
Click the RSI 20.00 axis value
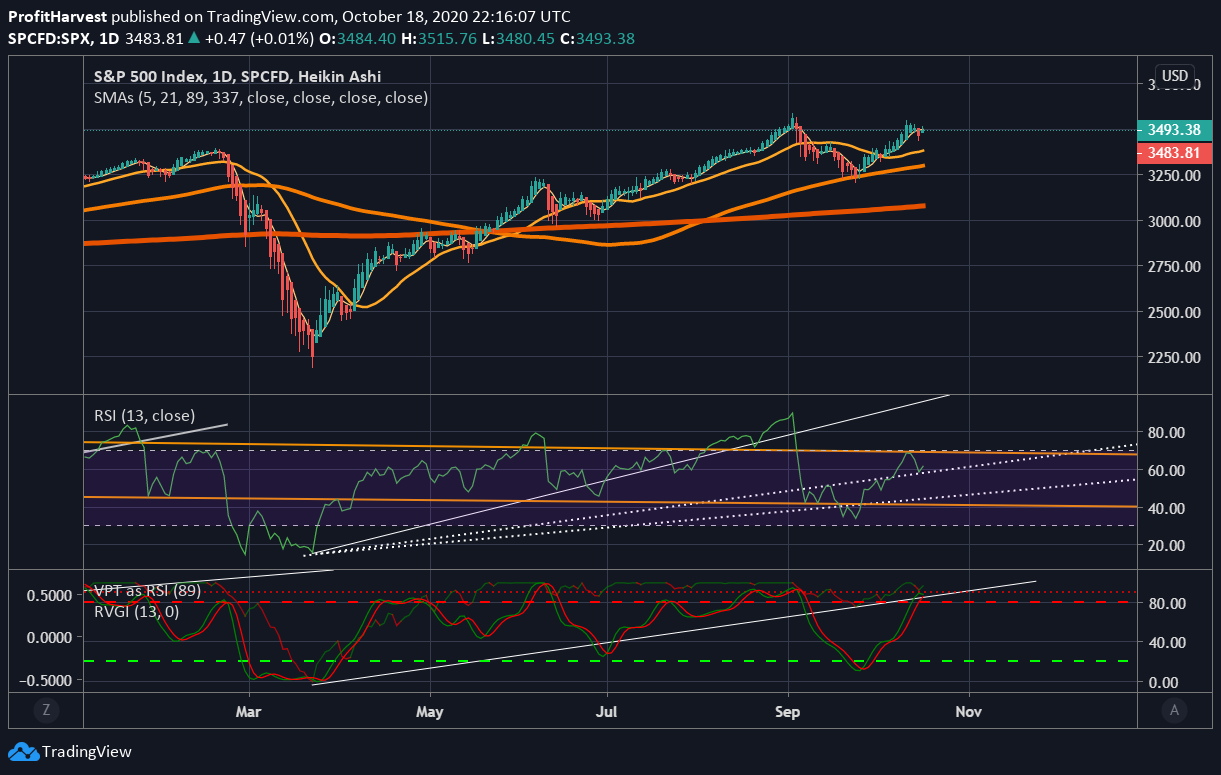1167,546
